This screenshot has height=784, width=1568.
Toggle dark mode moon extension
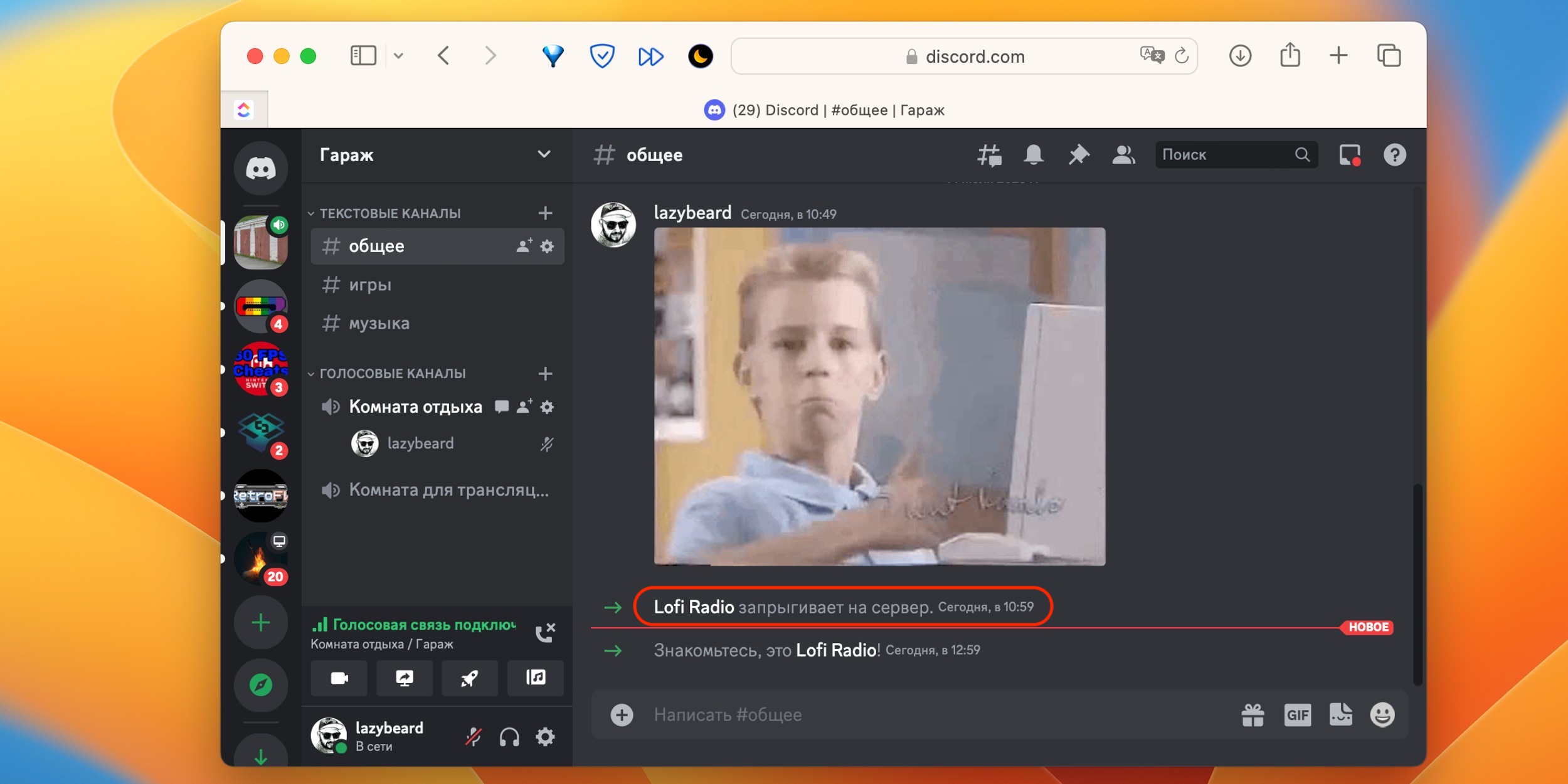click(700, 56)
